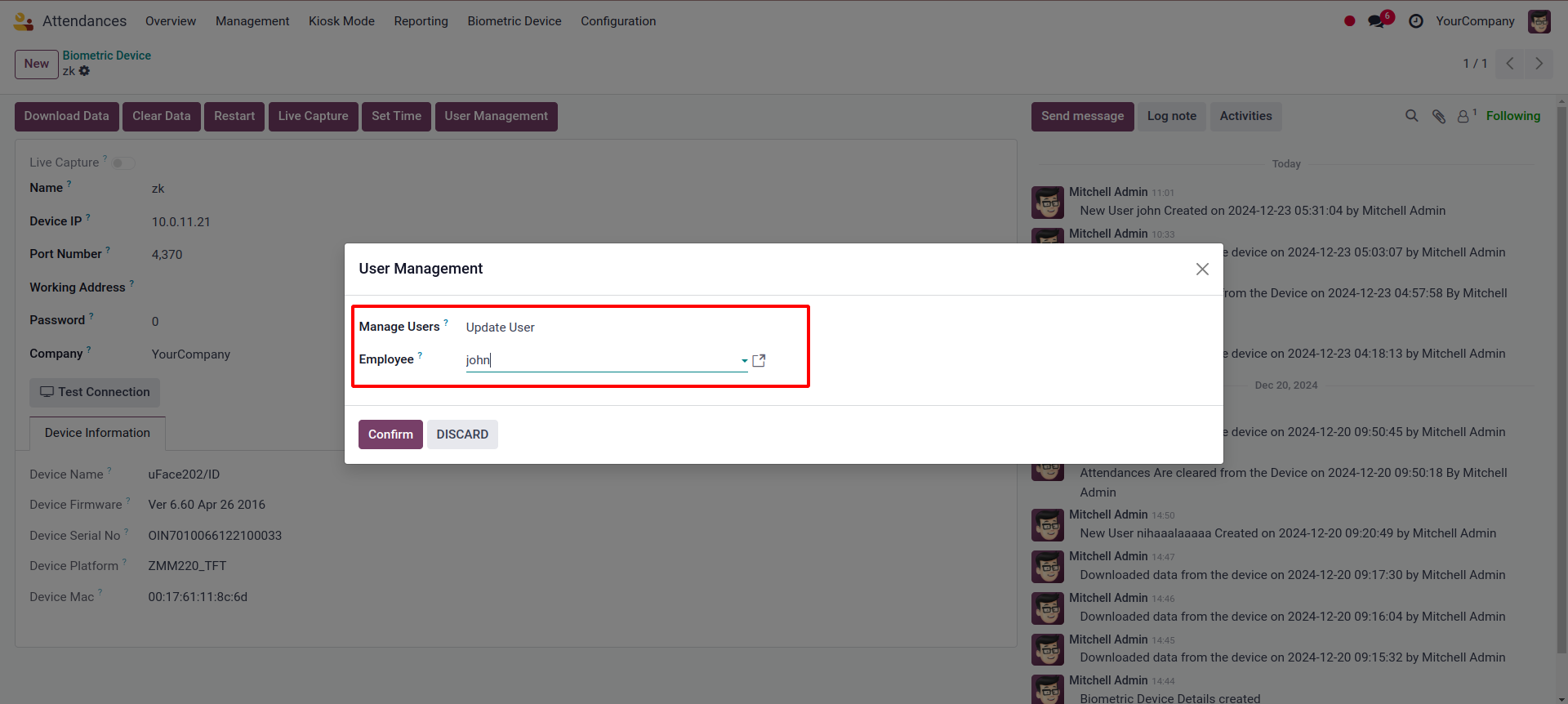Close the User Management dialog
The width and height of the screenshot is (1568, 704).
1202,269
